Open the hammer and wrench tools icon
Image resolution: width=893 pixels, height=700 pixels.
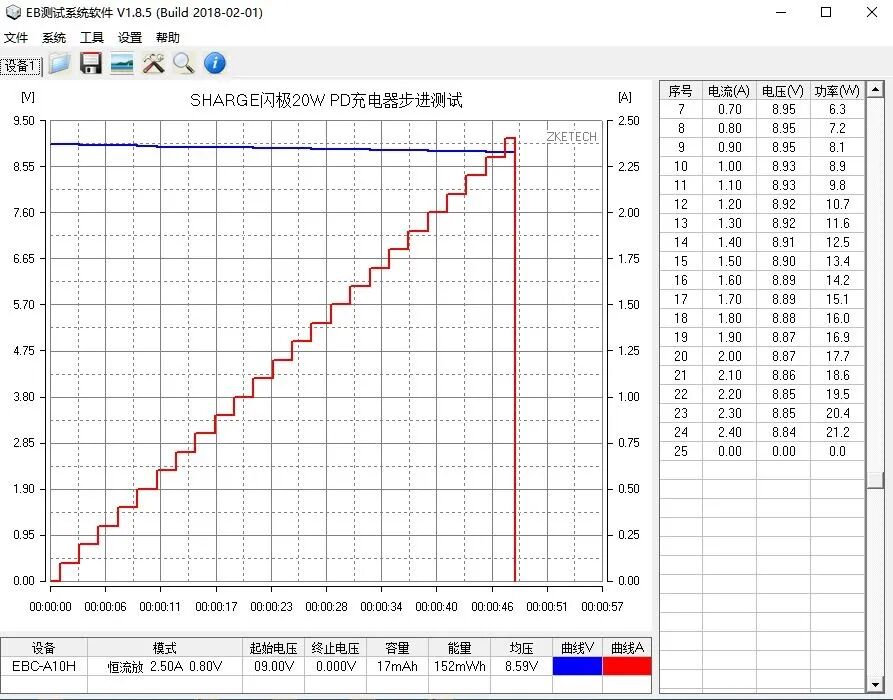click(153, 63)
